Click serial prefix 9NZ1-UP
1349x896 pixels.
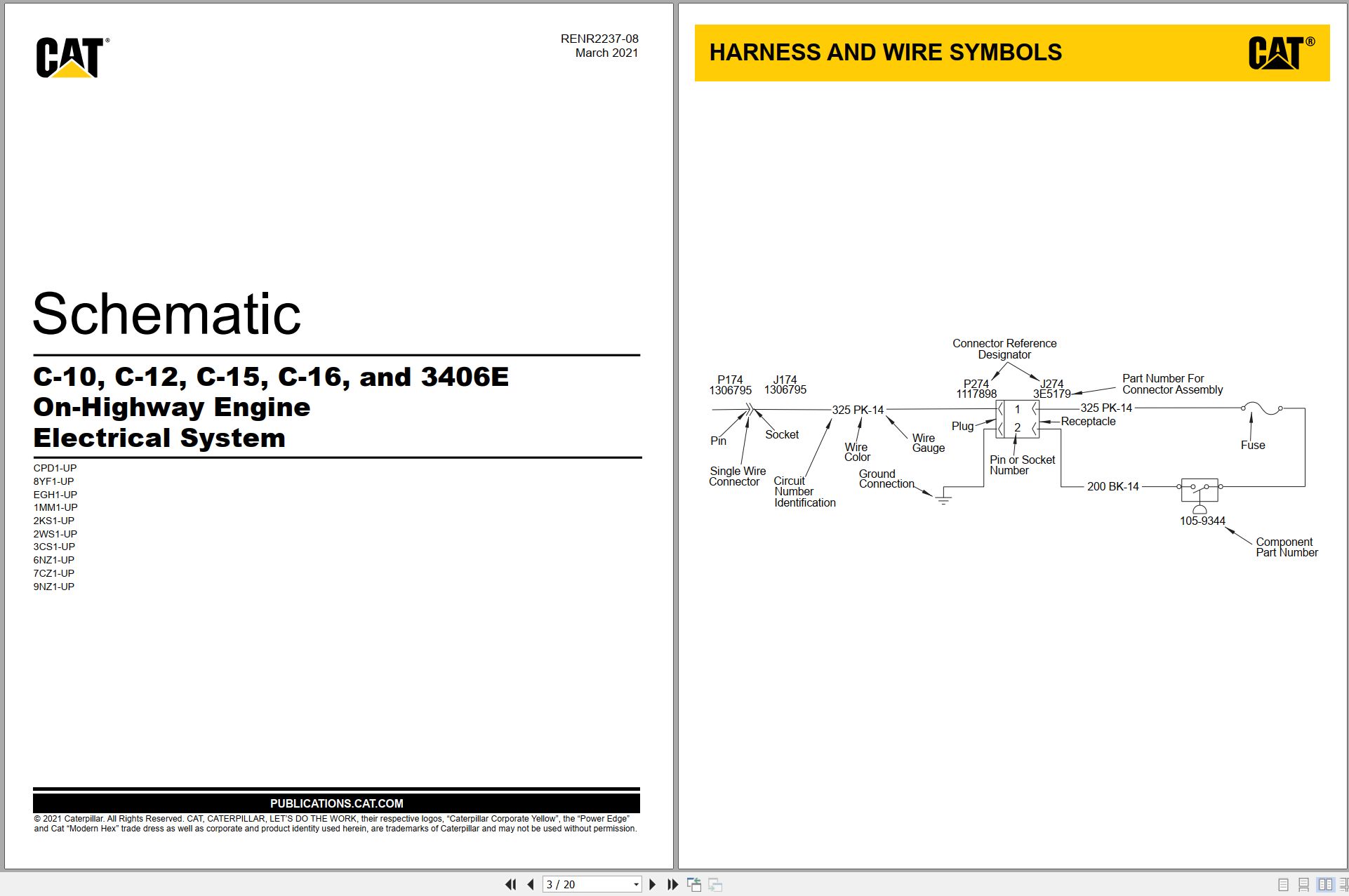[53, 587]
